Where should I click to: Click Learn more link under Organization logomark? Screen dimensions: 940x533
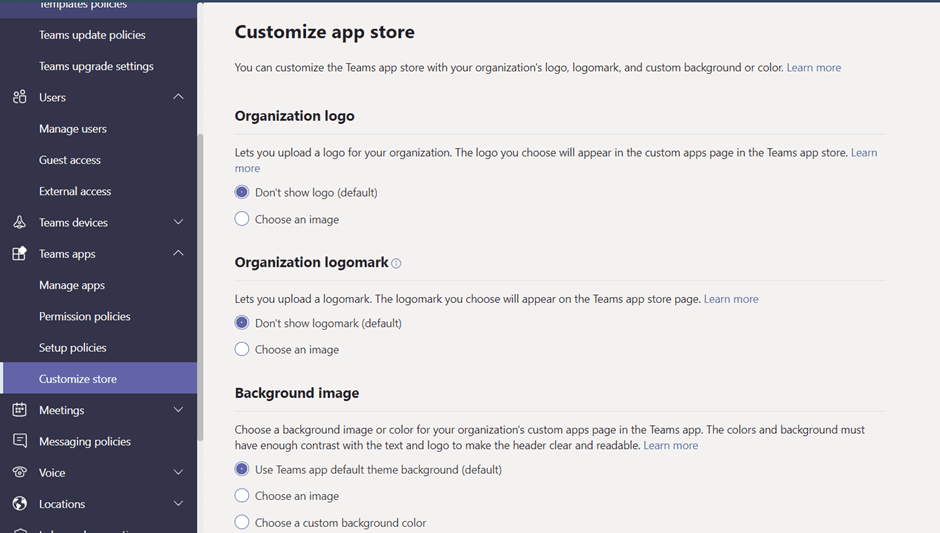click(731, 299)
